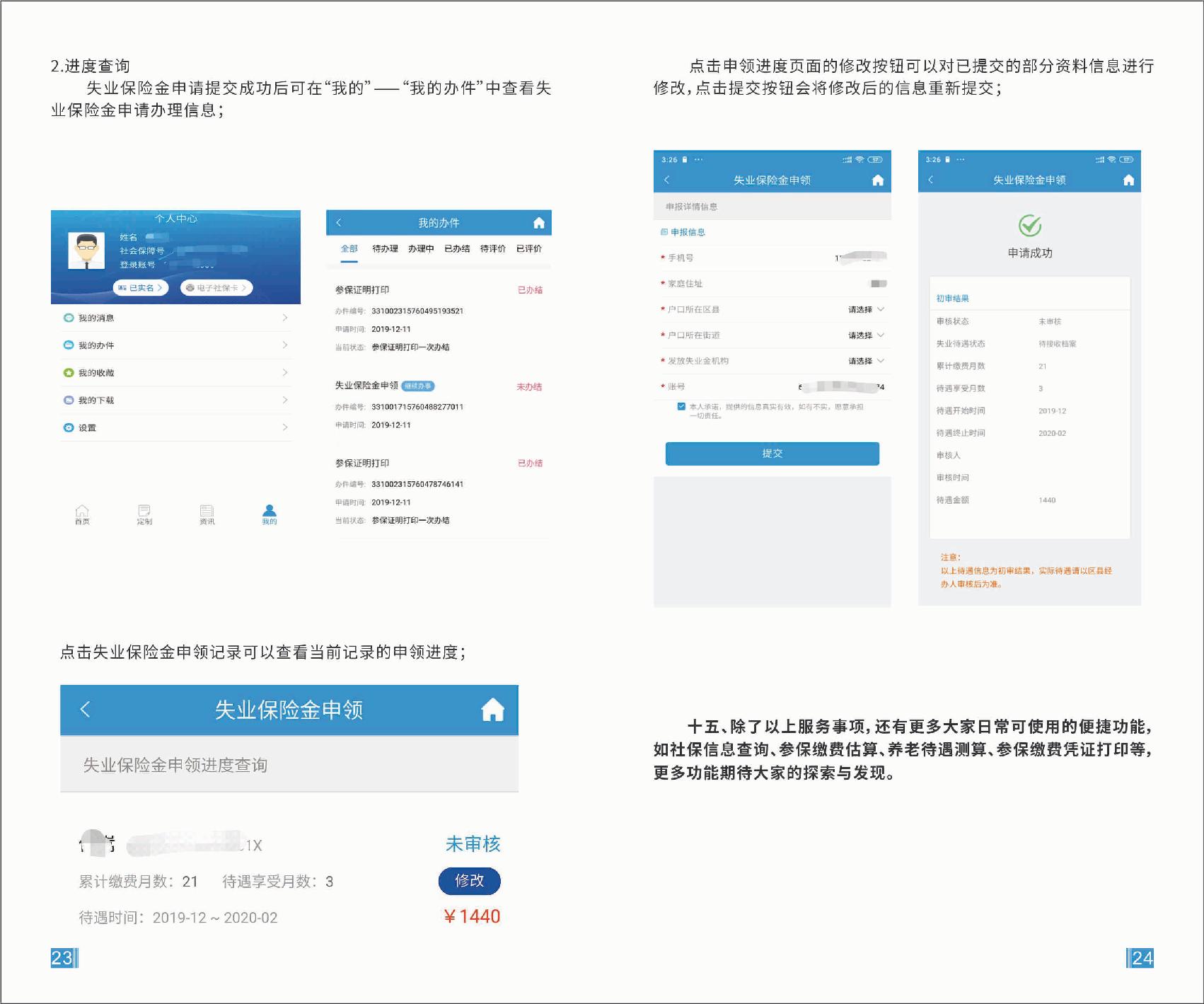Viewport: 1204px width, 1004px height.
Task: Click the 手机号 input field
Action: click(x=814, y=258)
